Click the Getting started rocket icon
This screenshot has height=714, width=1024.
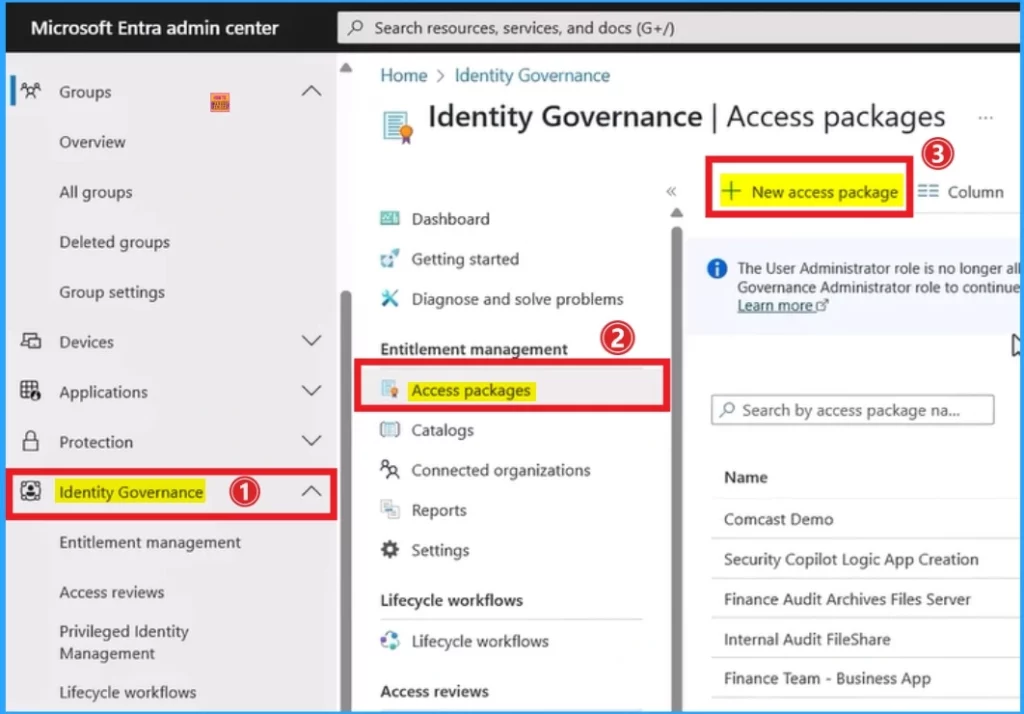[390, 259]
